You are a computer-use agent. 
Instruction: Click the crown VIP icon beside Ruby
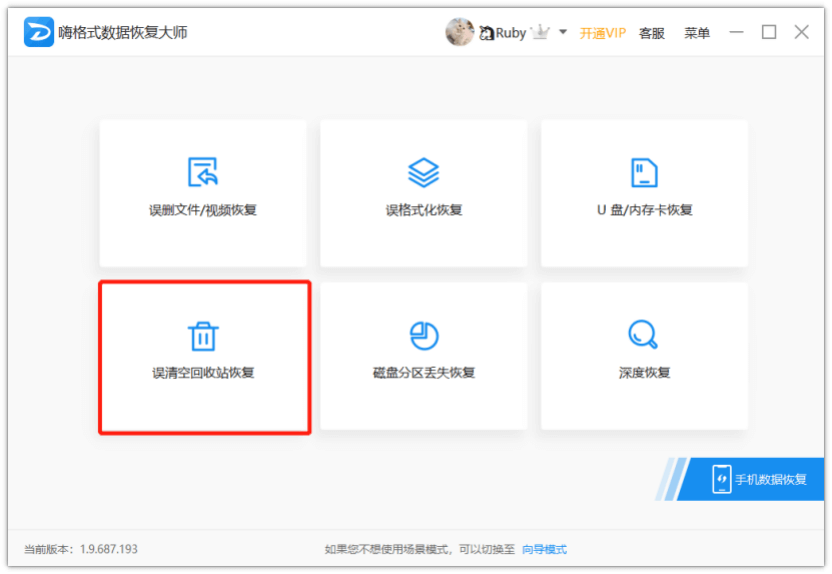pyautogui.click(x=540, y=32)
